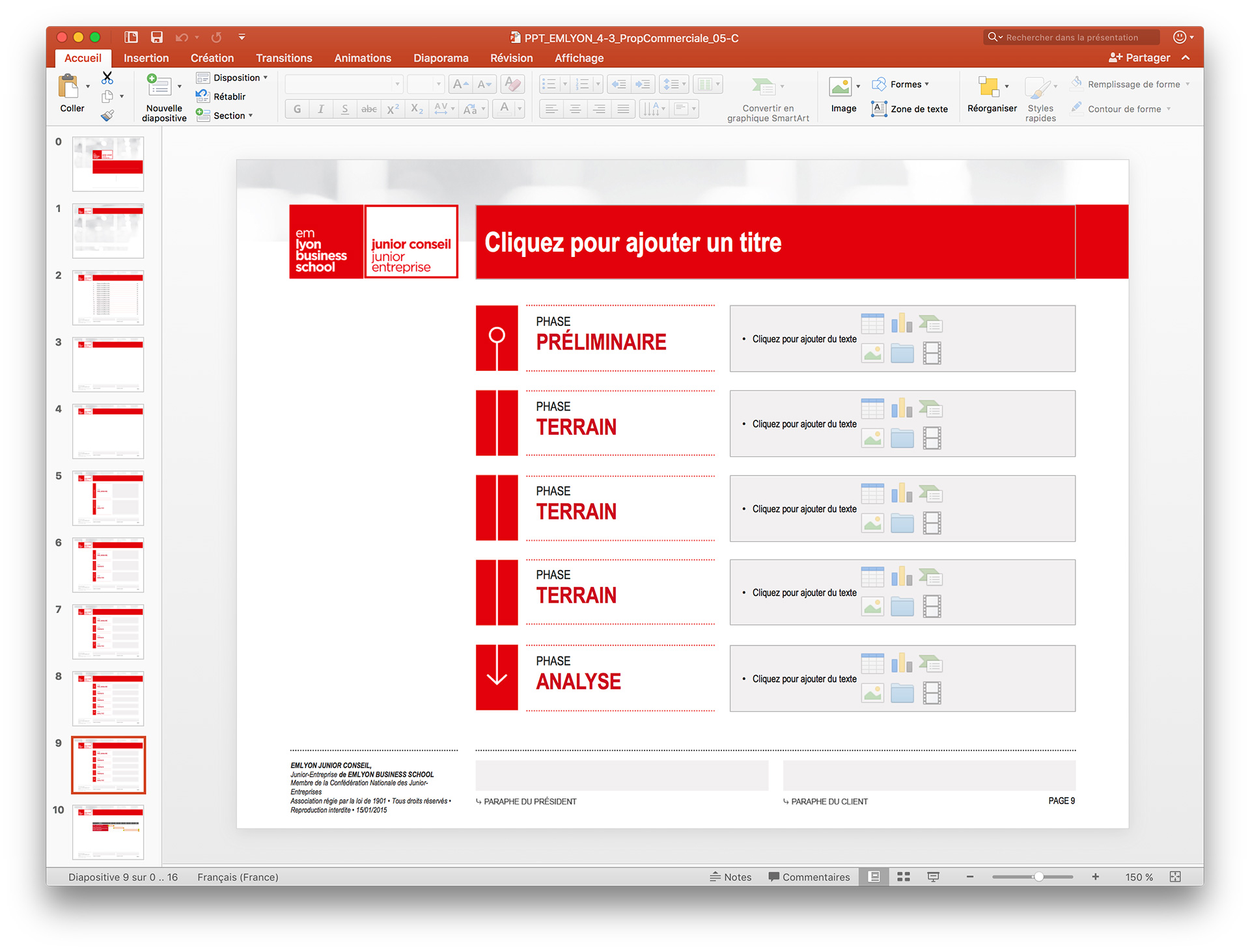This screenshot has height=952, width=1250.
Task: Insert chart icon in ANALYSE placeholder
Action: [902, 663]
